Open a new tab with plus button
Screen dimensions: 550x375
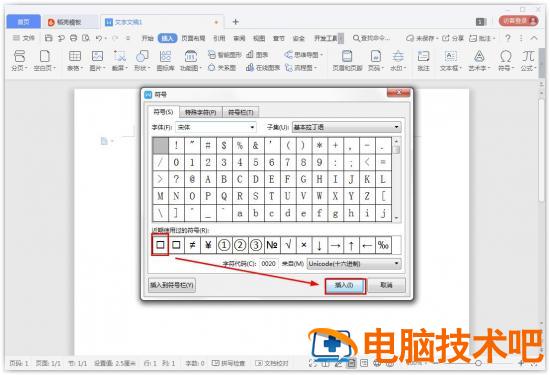(x=235, y=22)
